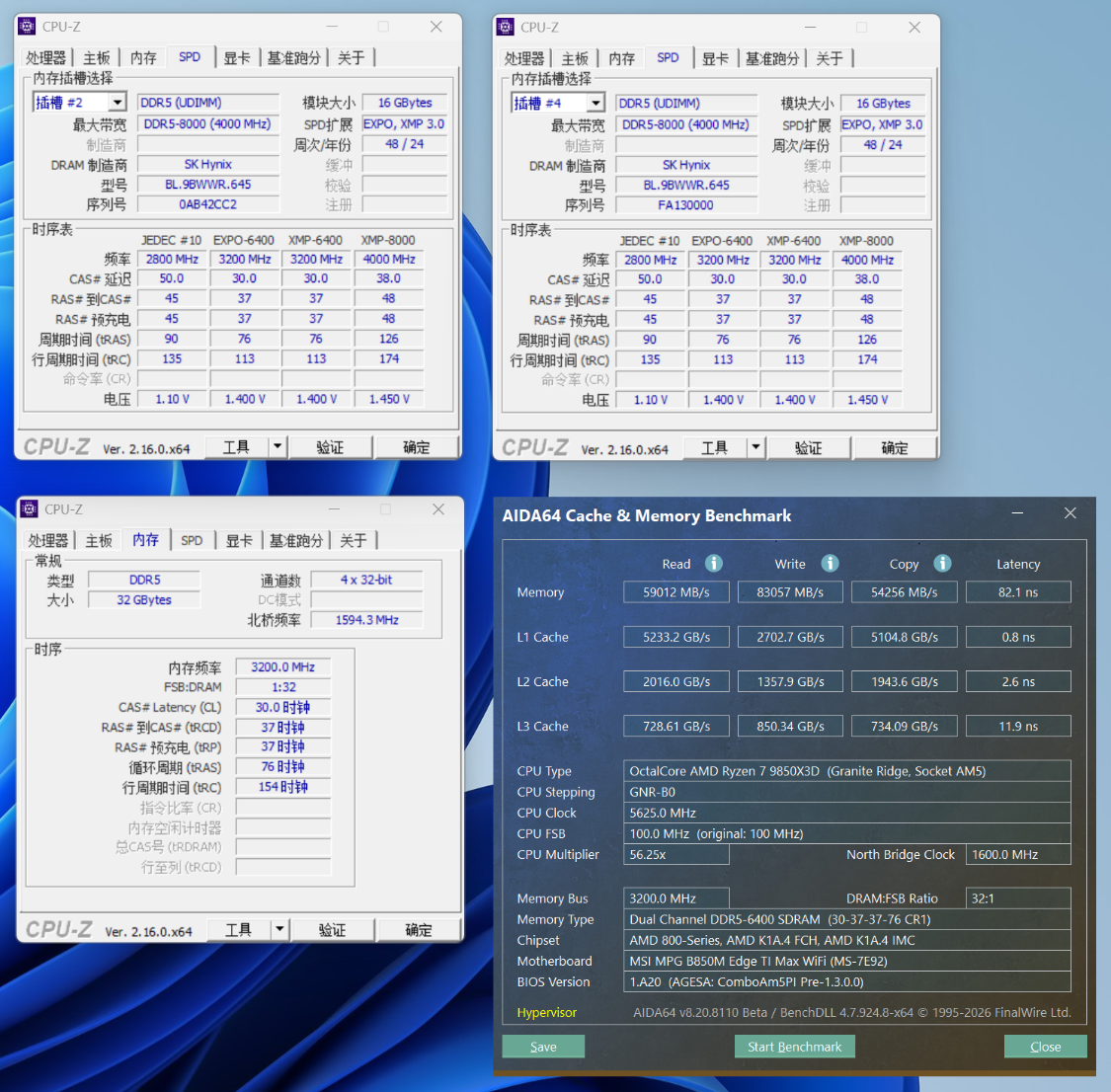Switch to 处理器 tab in slot #2 window

(46, 58)
